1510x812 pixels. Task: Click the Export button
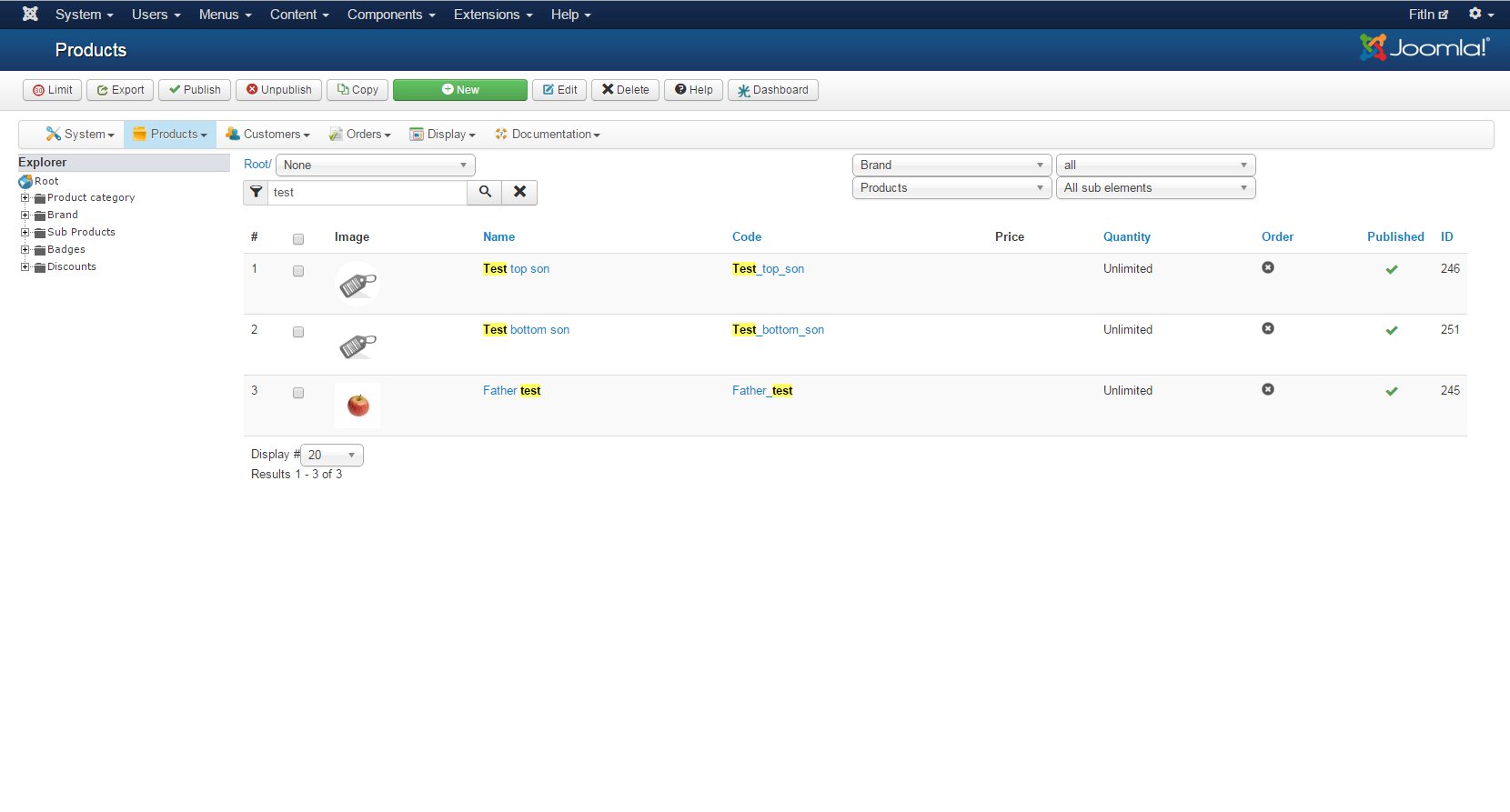tap(120, 89)
